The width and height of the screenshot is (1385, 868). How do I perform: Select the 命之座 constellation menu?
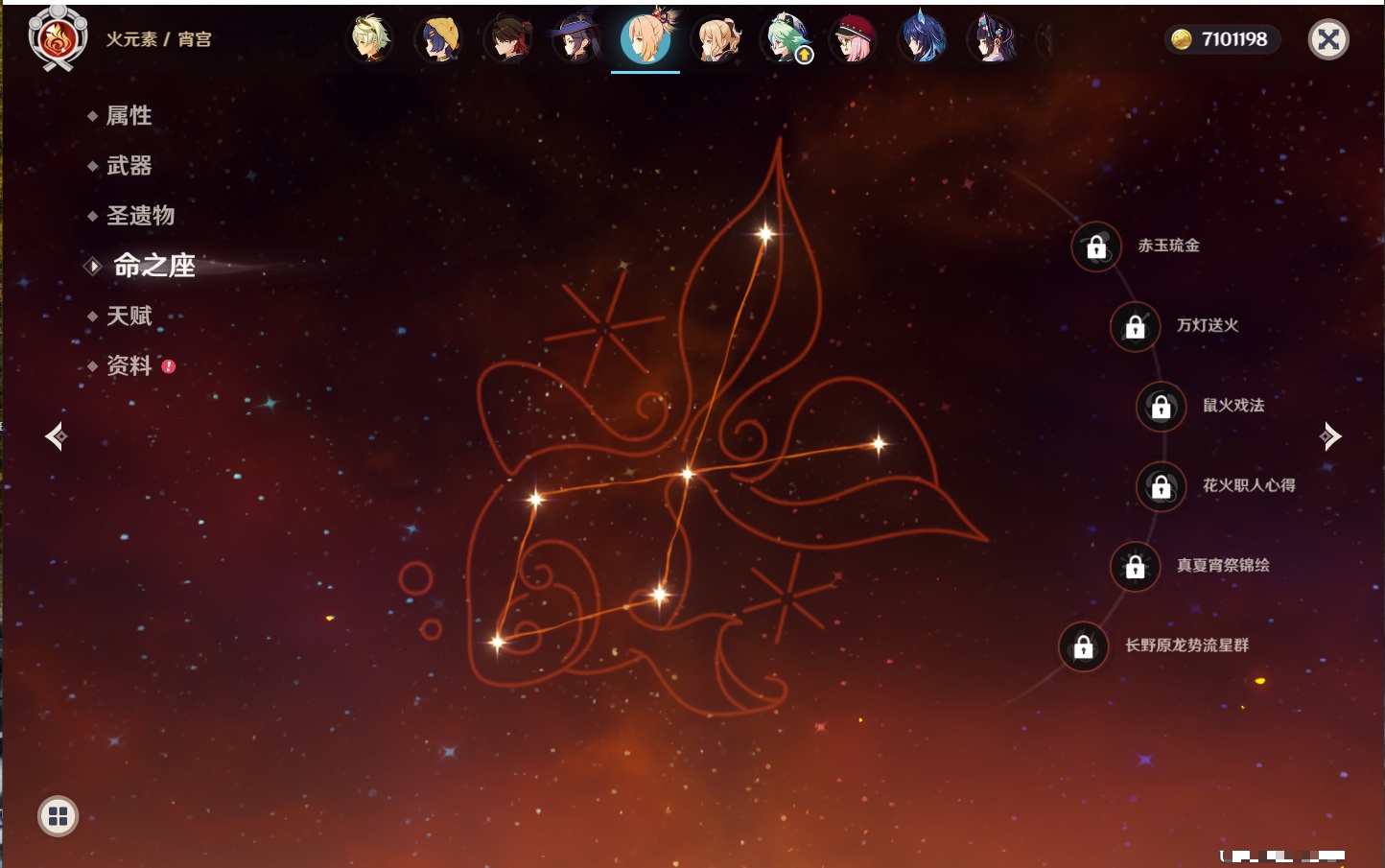tap(153, 266)
